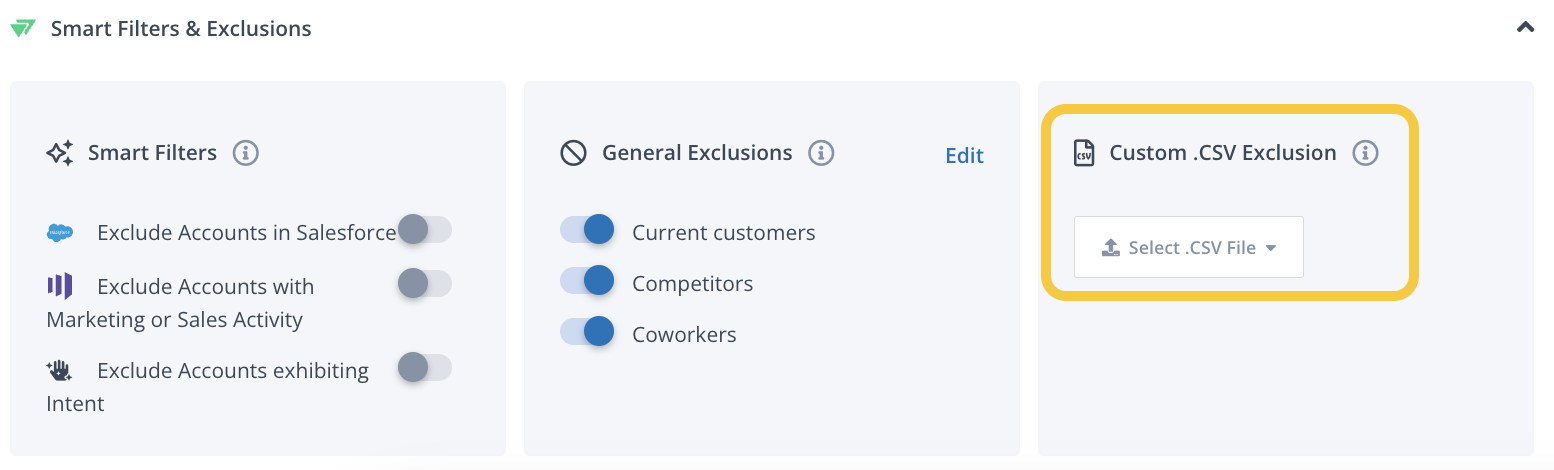This screenshot has height=470, width=1554.
Task: Click the intent hand icon
Action: 60,371
